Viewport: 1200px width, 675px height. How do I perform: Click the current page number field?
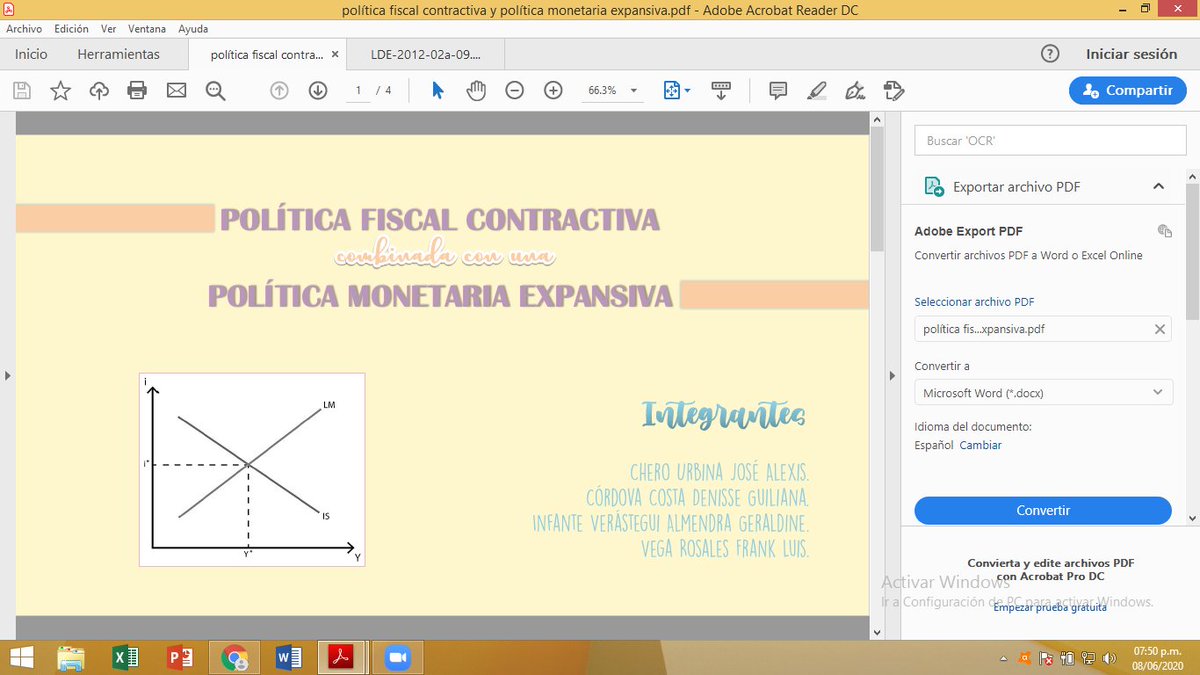coord(357,90)
